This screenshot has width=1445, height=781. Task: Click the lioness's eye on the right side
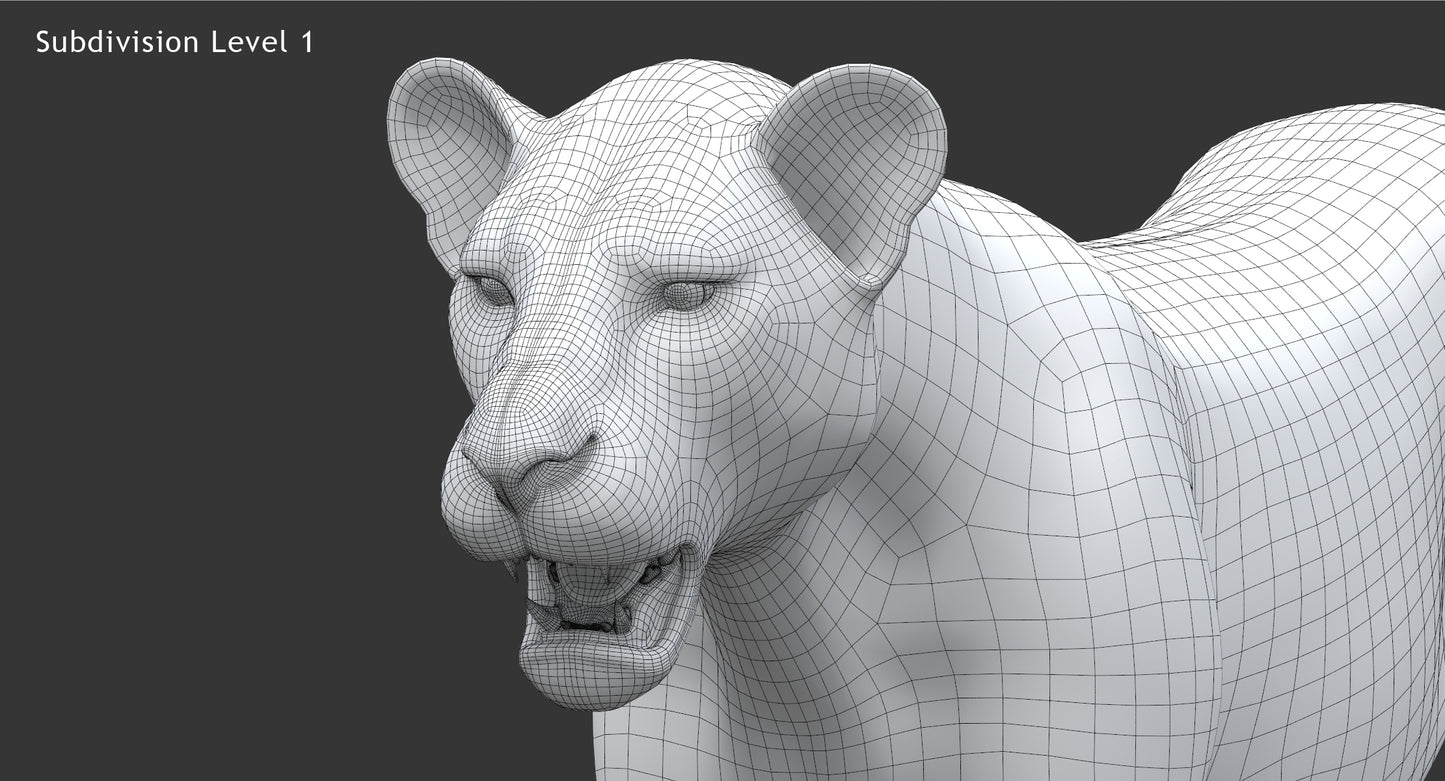686,295
